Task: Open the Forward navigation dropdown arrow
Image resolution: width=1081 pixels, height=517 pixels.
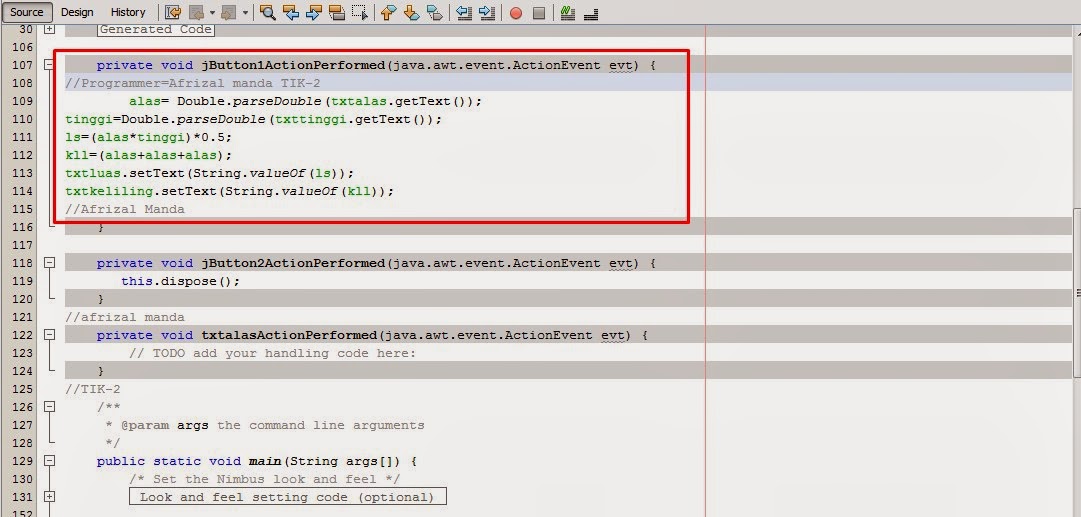Action: click(245, 12)
